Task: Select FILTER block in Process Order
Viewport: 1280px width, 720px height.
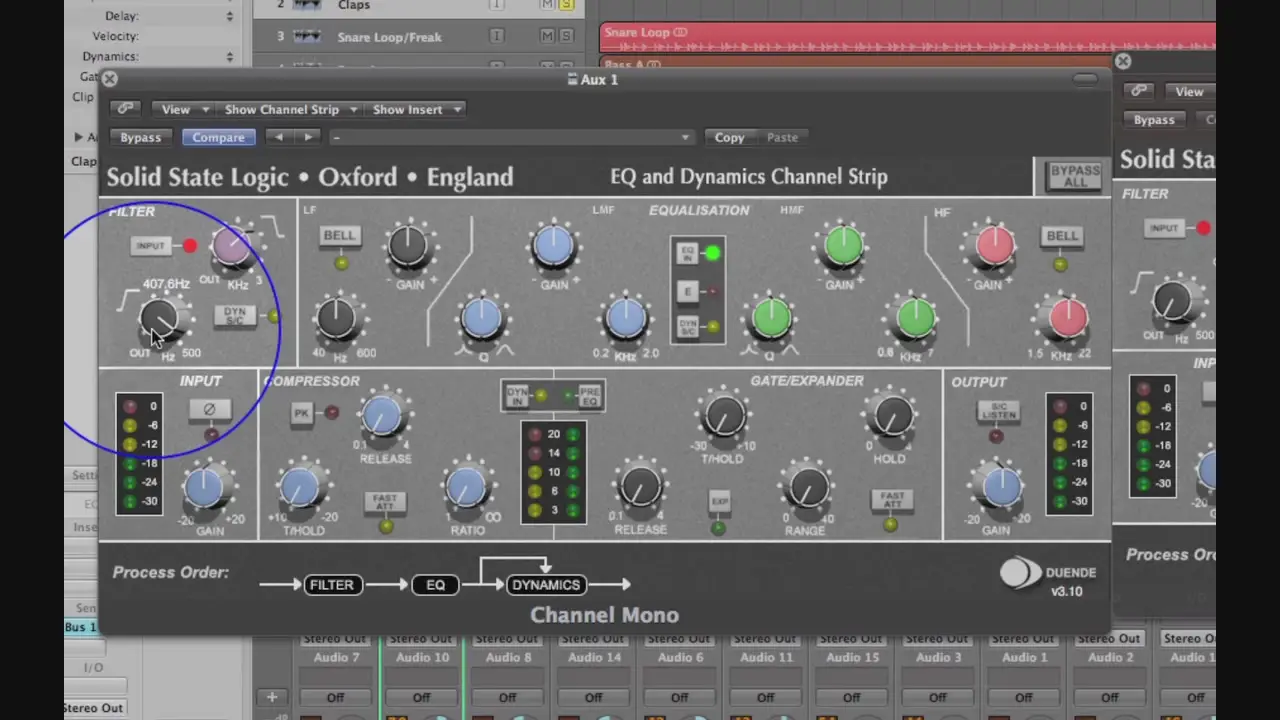Action: 331,585
